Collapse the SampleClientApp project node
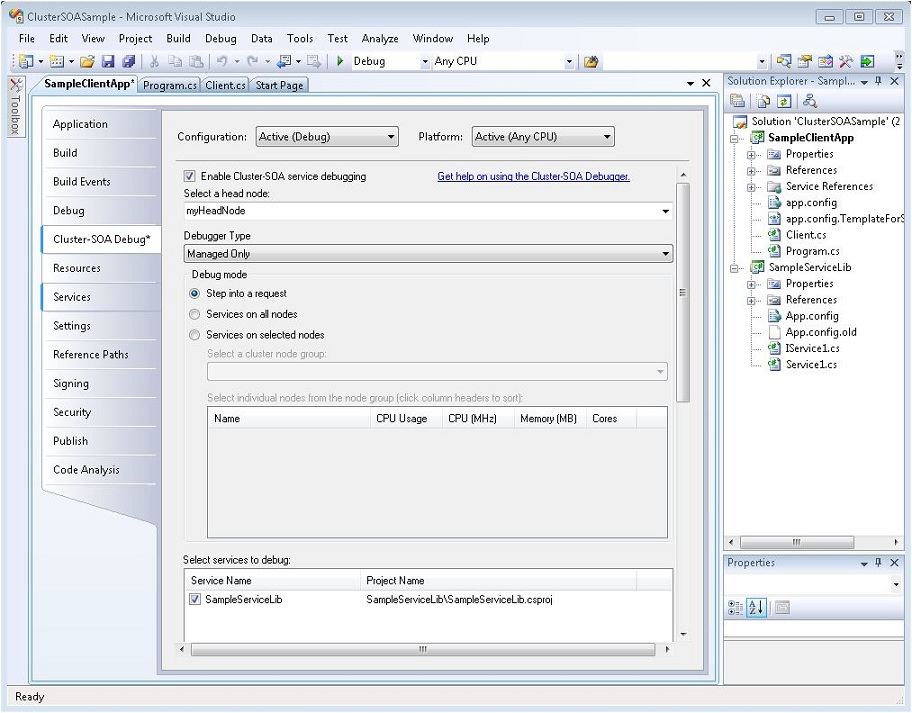The image size is (912, 713). click(x=733, y=138)
